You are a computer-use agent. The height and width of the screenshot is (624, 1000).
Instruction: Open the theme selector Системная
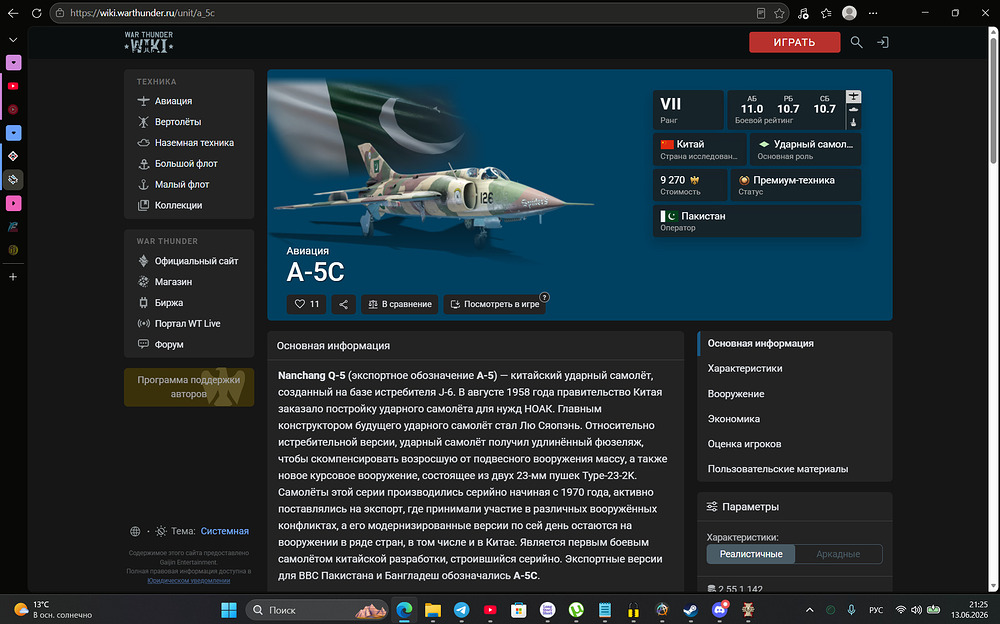[x=224, y=531]
